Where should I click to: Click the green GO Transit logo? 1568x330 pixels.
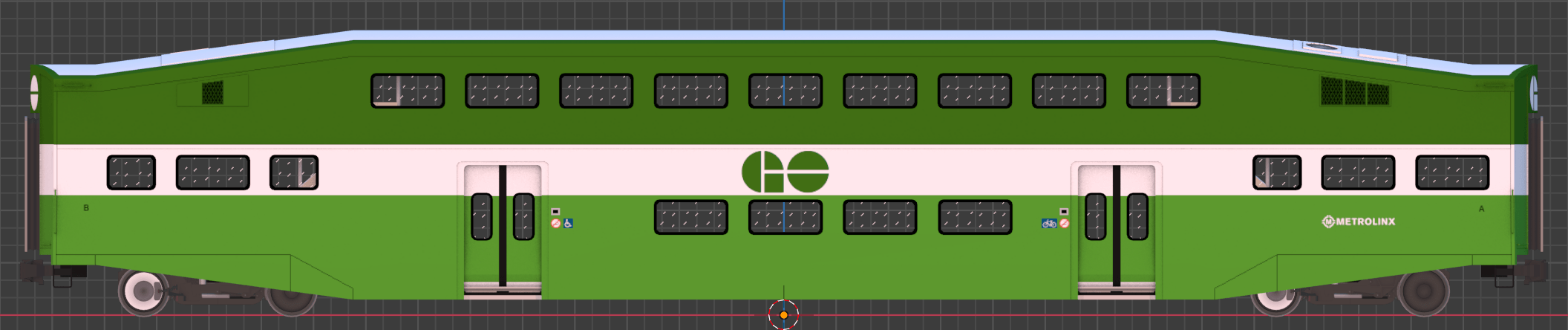pyautogui.click(x=785, y=172)
